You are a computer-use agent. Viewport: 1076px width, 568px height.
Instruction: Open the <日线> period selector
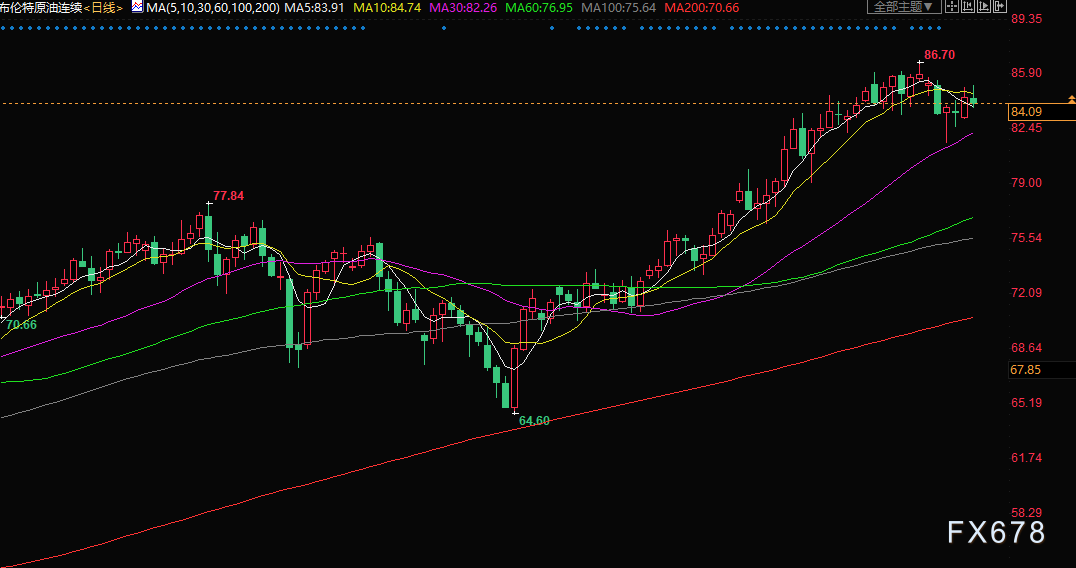(104, 8)
